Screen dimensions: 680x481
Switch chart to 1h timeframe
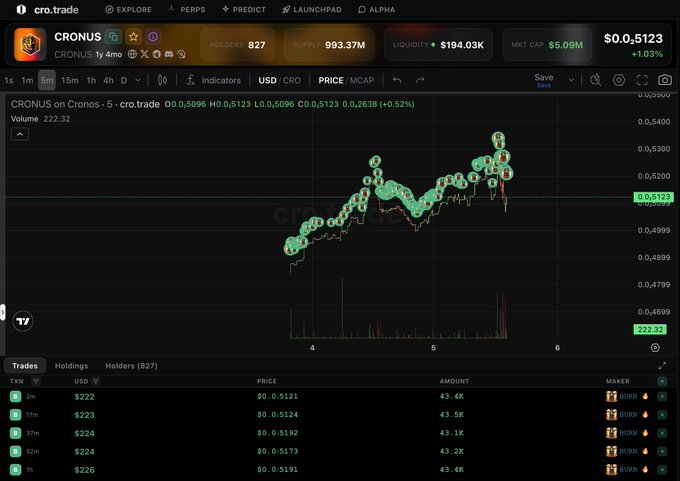[x=91, y=81]
